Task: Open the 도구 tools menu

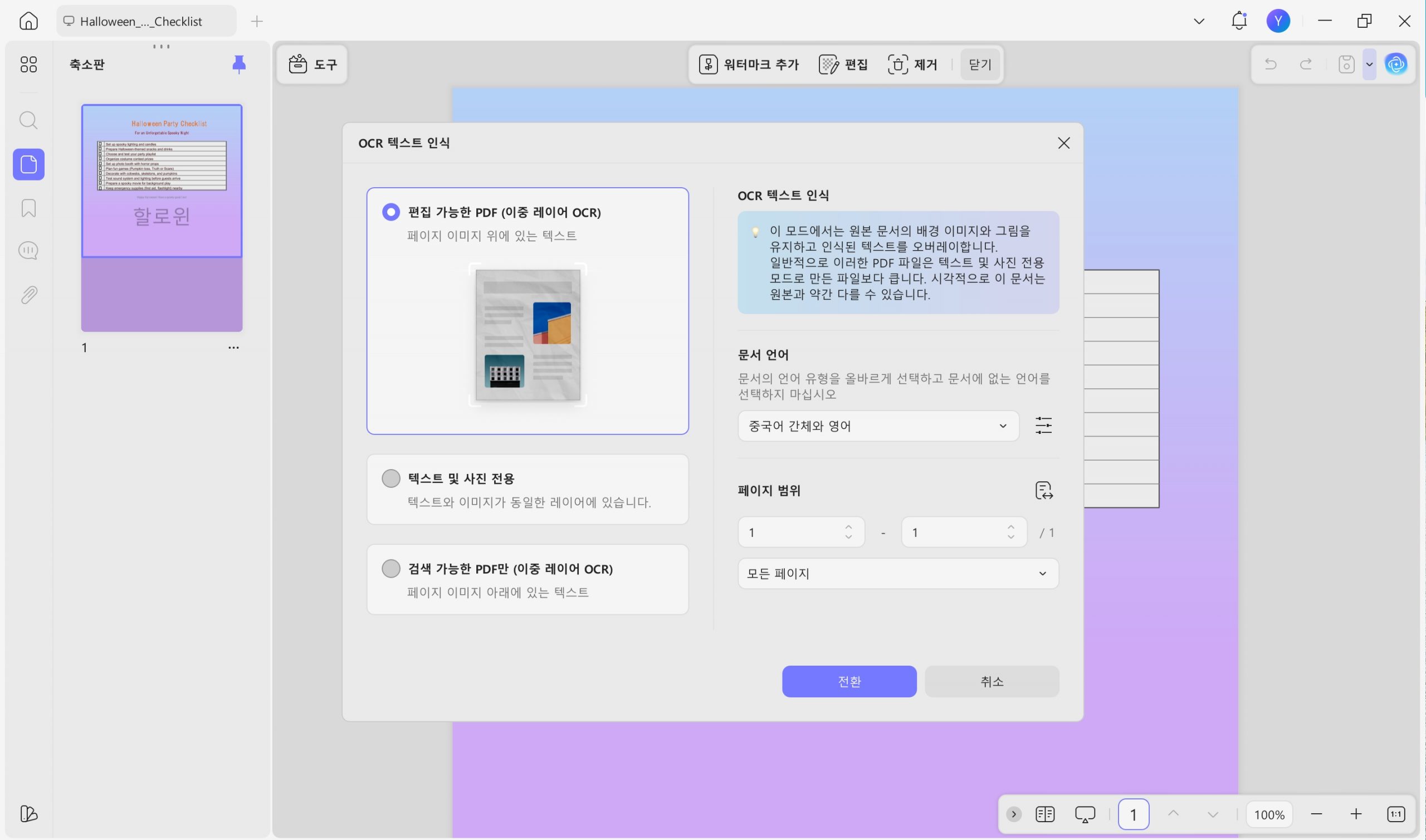Action: coord(312,64)
